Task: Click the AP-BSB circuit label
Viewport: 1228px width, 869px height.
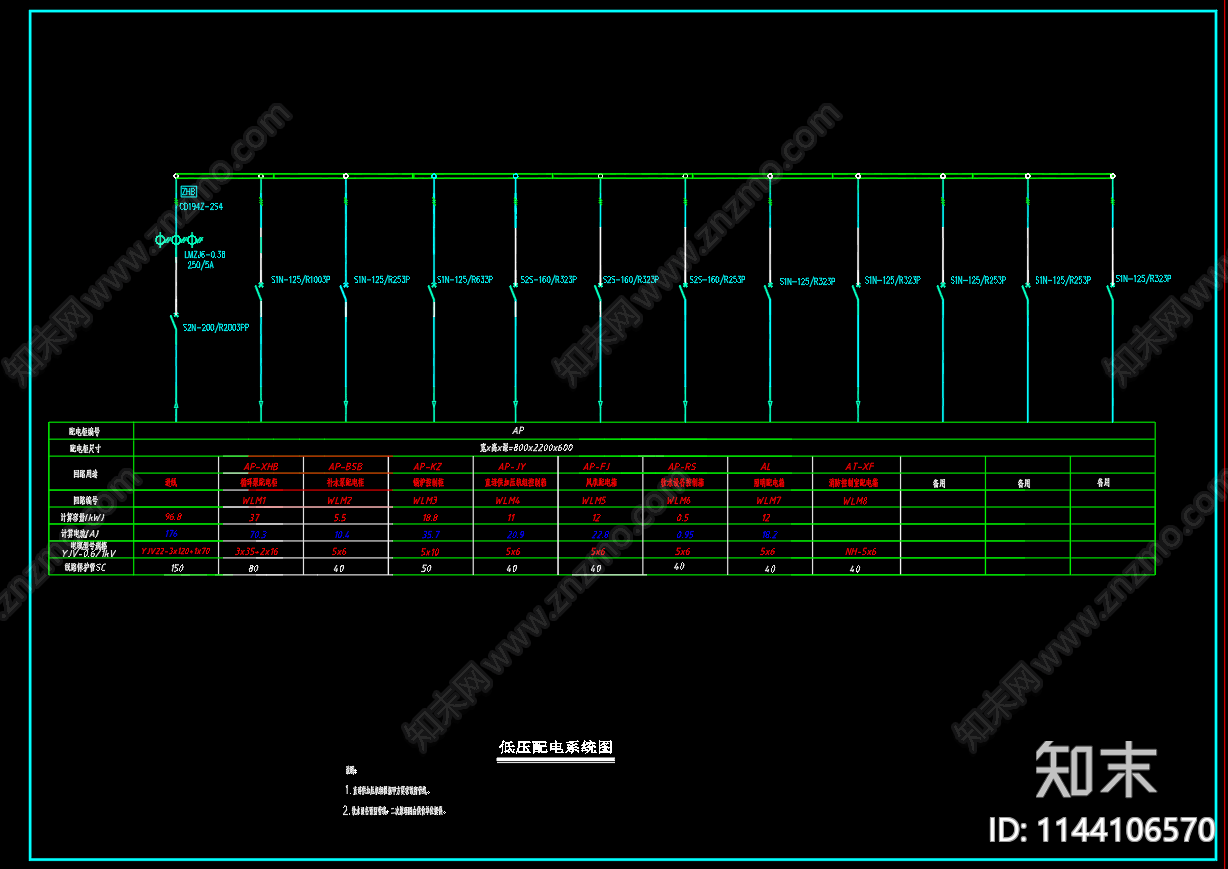Action: click(x=345, y=466)
